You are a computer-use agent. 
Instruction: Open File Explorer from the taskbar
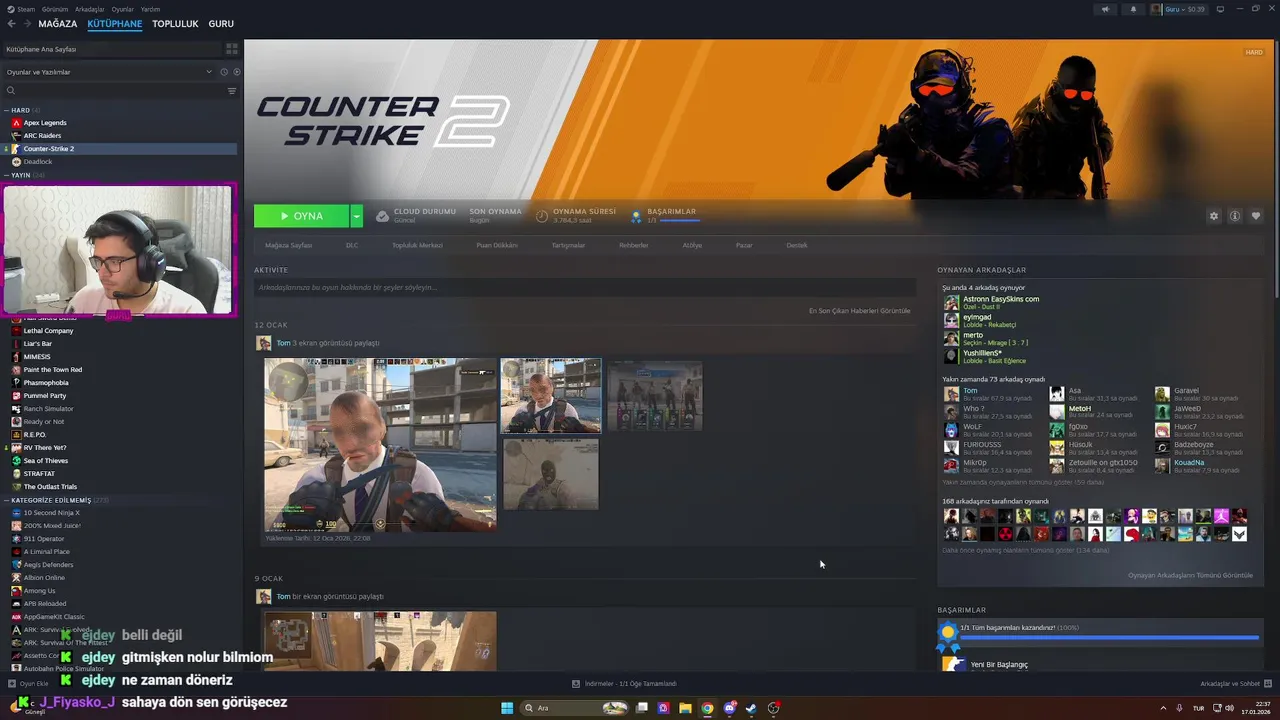click(x=685, y=708)
